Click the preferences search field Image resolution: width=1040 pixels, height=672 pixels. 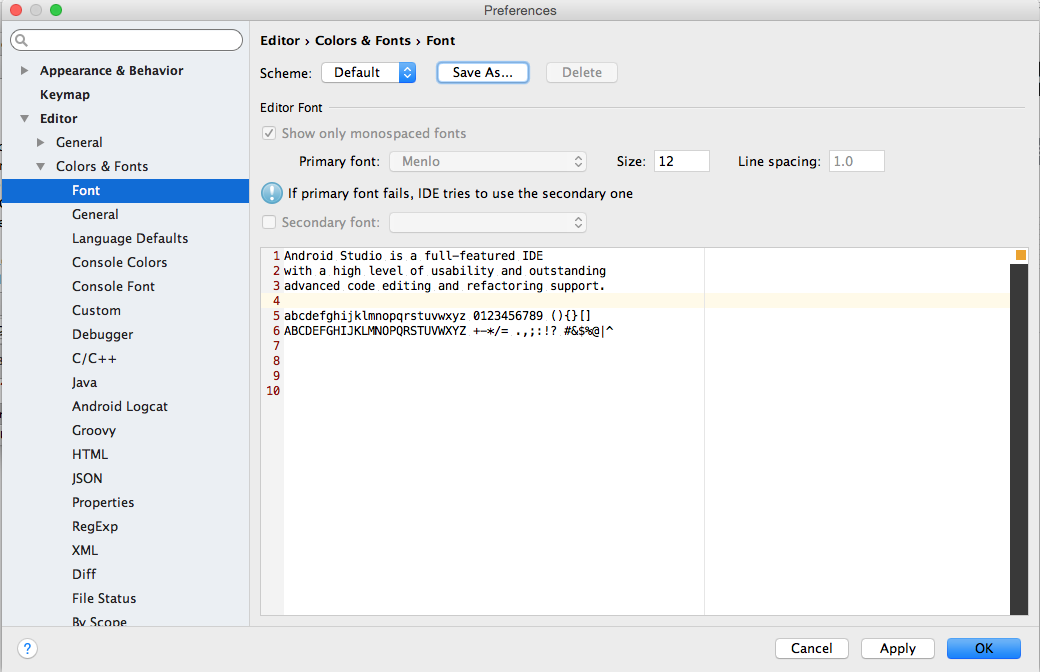coord(127,40)
